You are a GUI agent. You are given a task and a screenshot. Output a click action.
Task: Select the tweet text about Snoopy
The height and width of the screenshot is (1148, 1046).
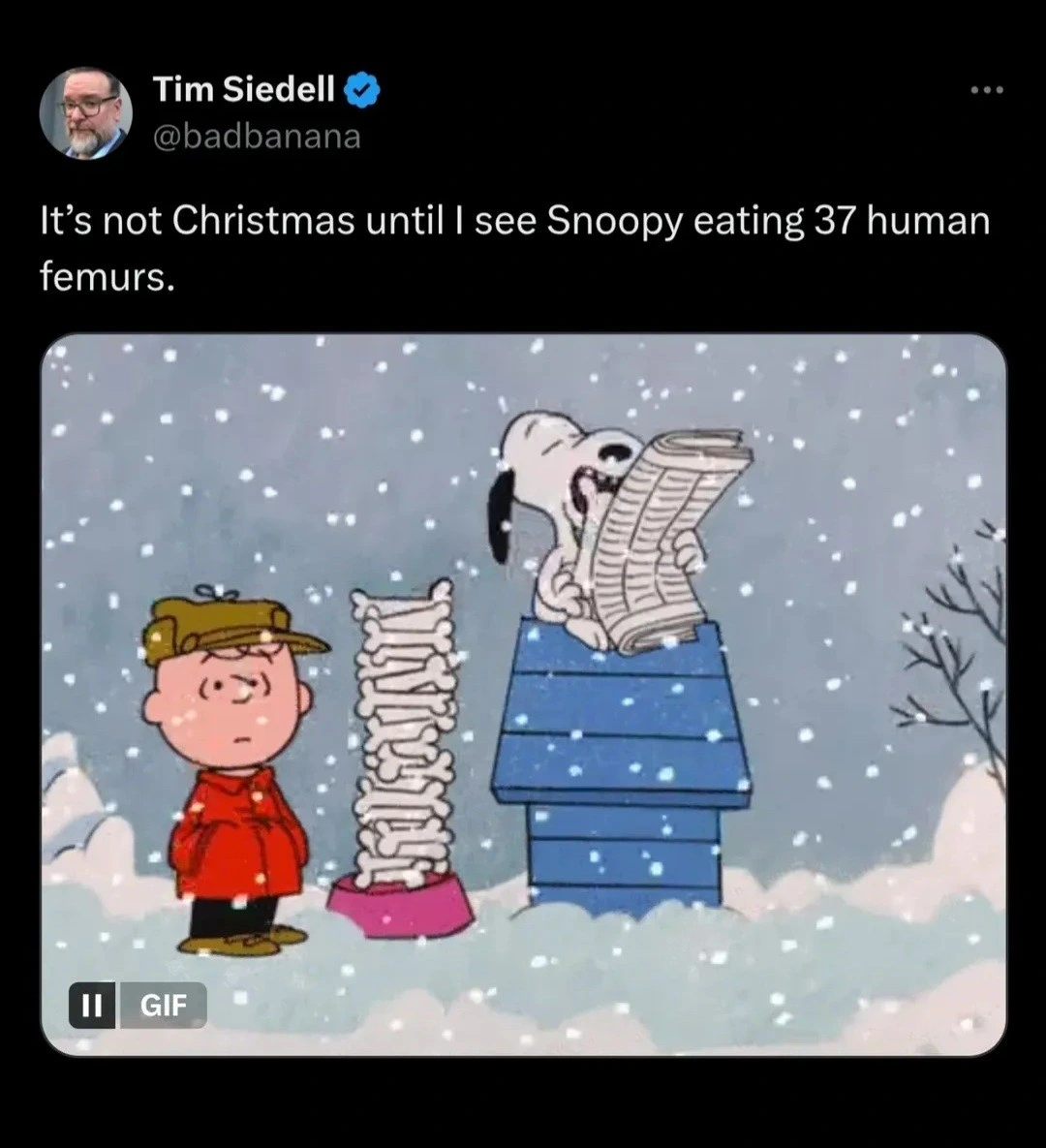[x=514, y=249]
